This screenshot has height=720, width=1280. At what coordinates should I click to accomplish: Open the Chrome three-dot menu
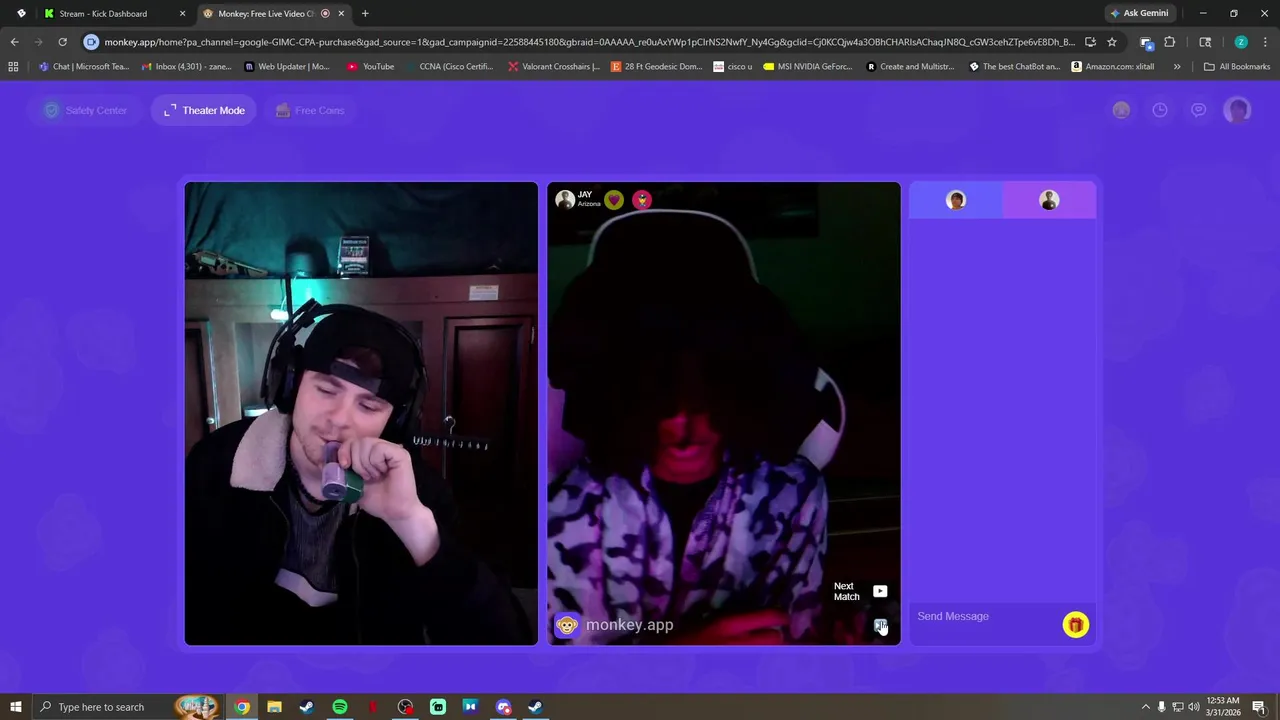pyautogui.click(x=1265, y=42)
